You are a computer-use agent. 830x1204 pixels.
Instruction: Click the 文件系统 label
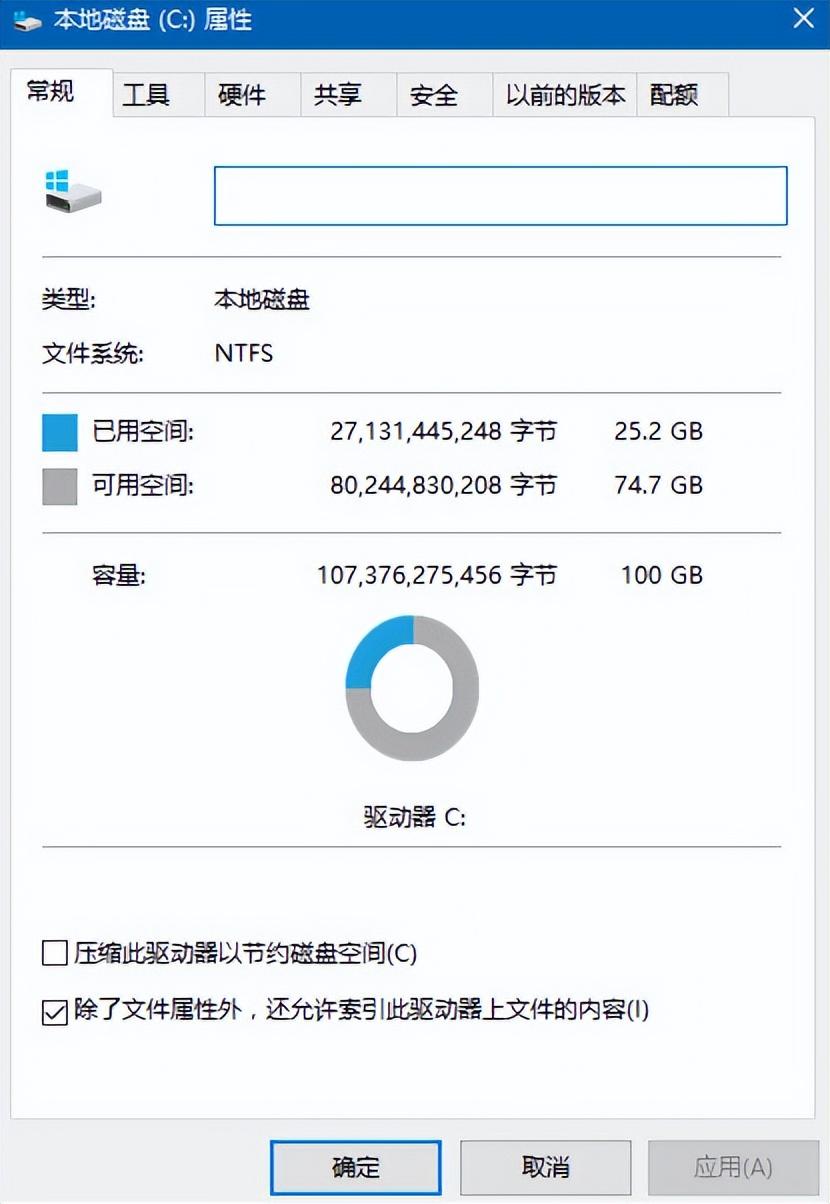point(93,354)
